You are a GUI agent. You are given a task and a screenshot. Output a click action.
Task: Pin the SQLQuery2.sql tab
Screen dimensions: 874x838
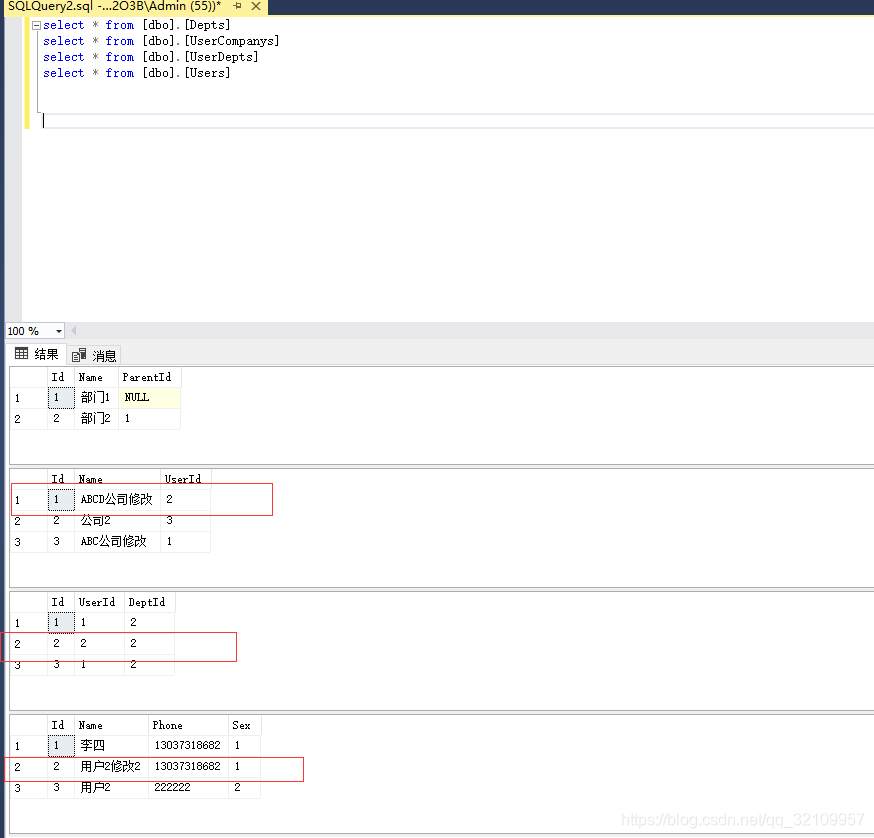coord(237,6)
